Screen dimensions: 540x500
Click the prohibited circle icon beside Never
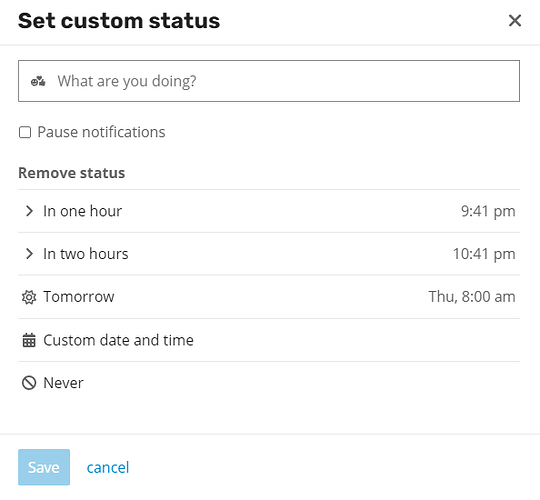29,383
